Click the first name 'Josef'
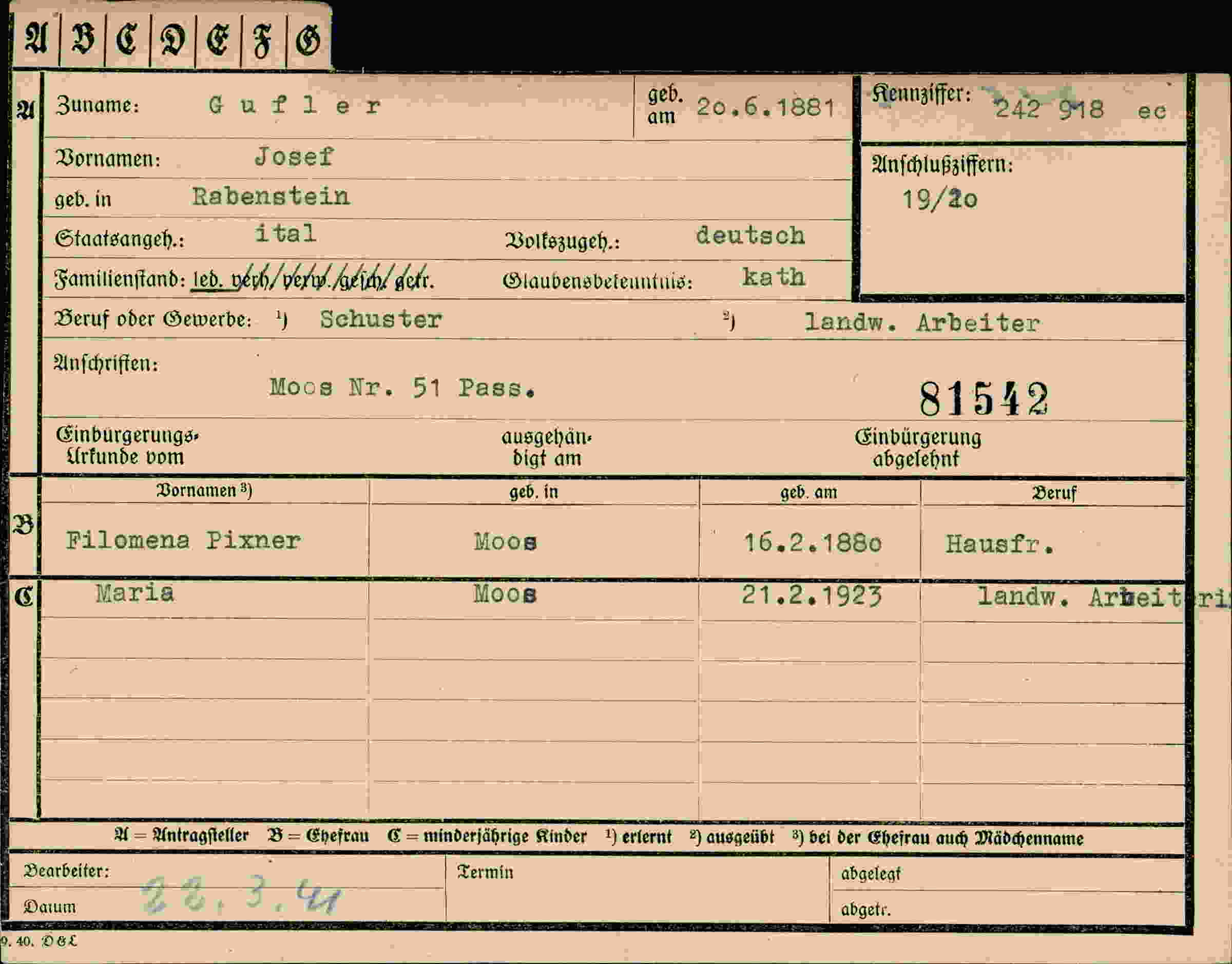 pos(294,157)
